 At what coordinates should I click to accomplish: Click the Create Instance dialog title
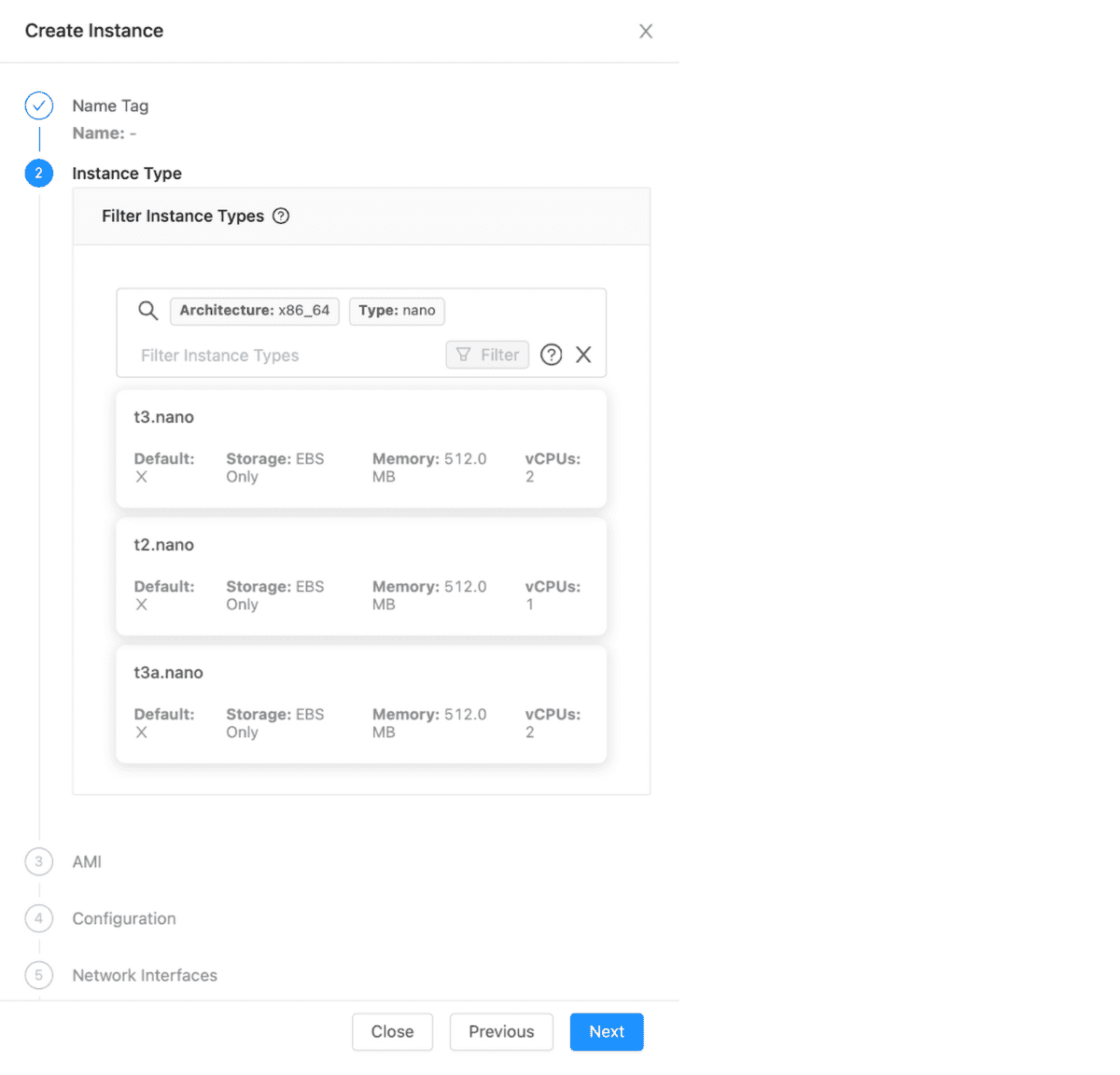94,31
